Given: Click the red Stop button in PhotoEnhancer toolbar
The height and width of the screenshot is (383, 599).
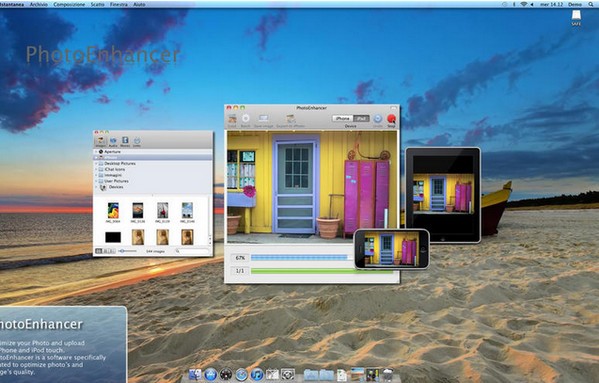Looking at the screenshot, I should click(391, 119).
